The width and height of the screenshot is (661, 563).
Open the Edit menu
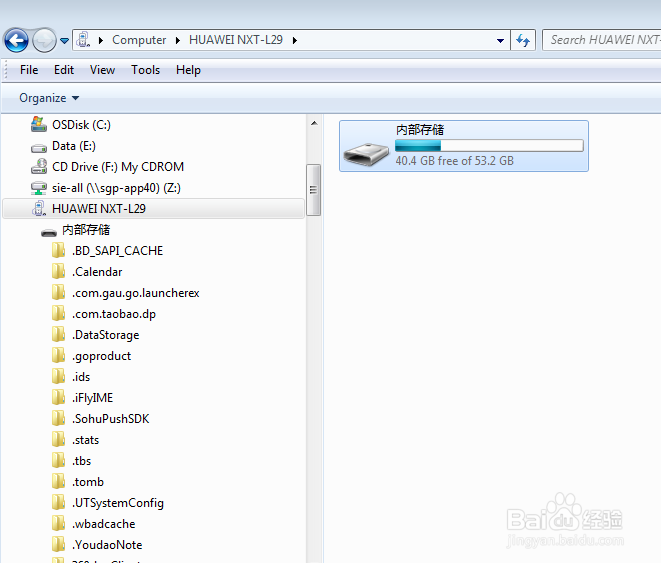(64, 70)
